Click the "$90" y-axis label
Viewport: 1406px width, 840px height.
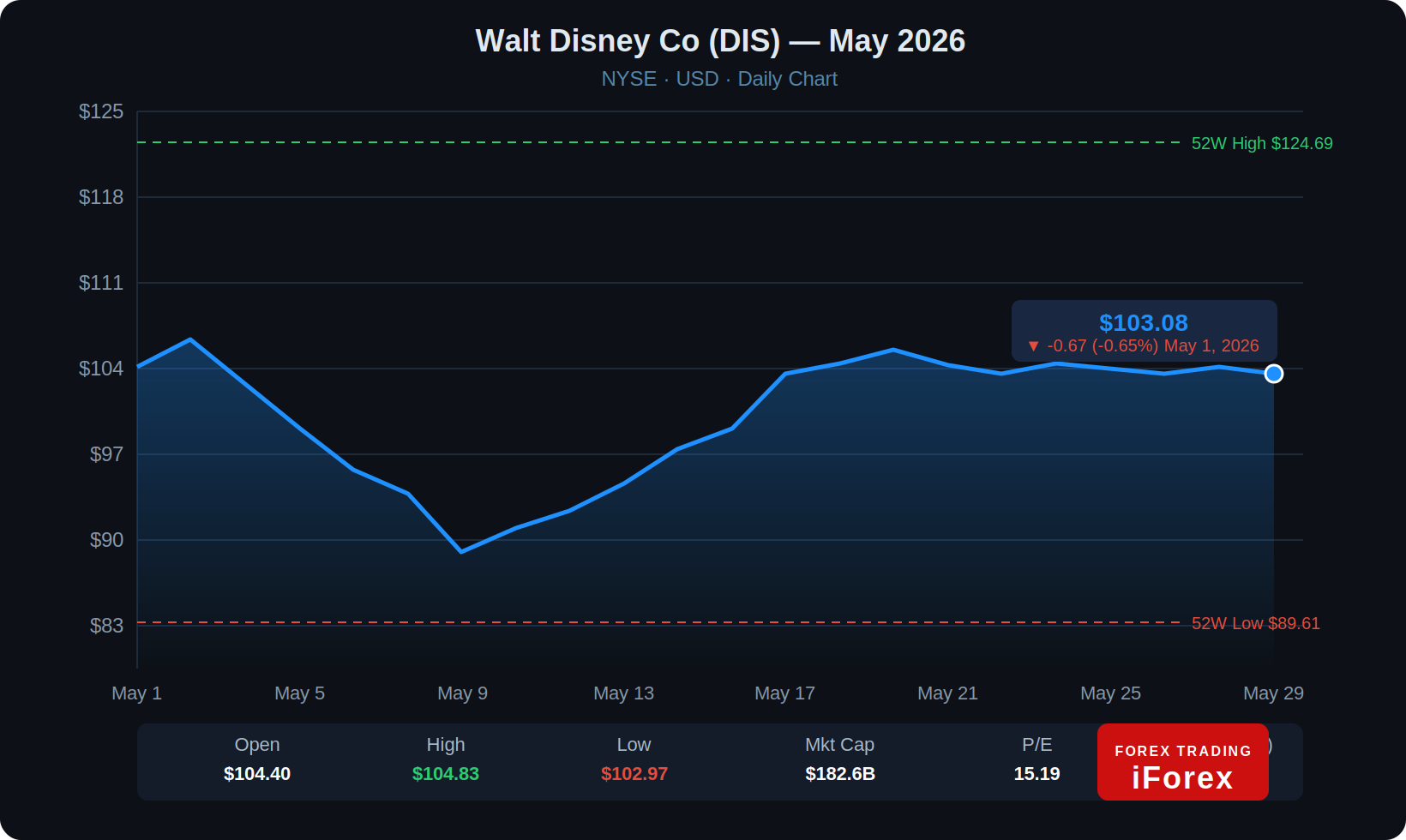coord(106,540)
